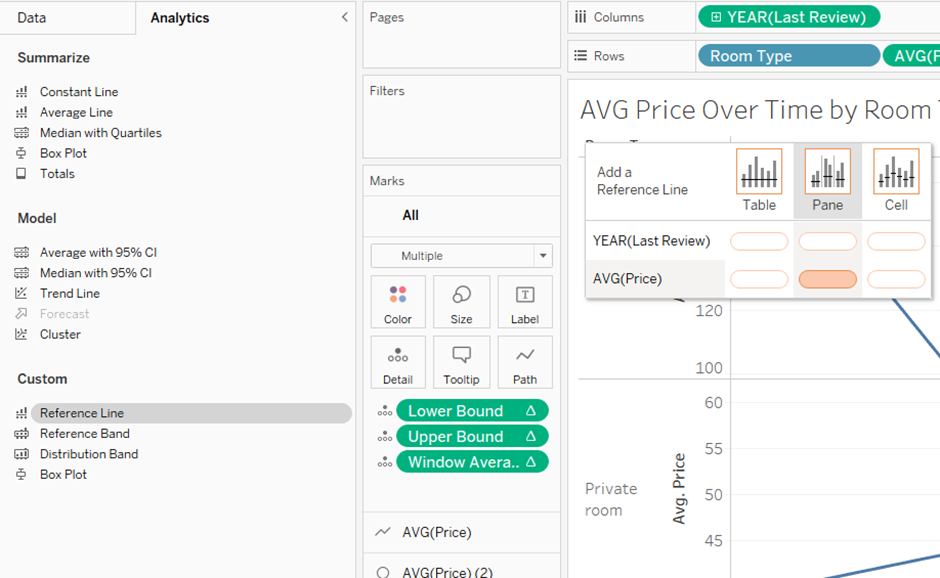Switch to the Data tab
Viewport: 940px width, 578px height.
(x=32, y=18)
